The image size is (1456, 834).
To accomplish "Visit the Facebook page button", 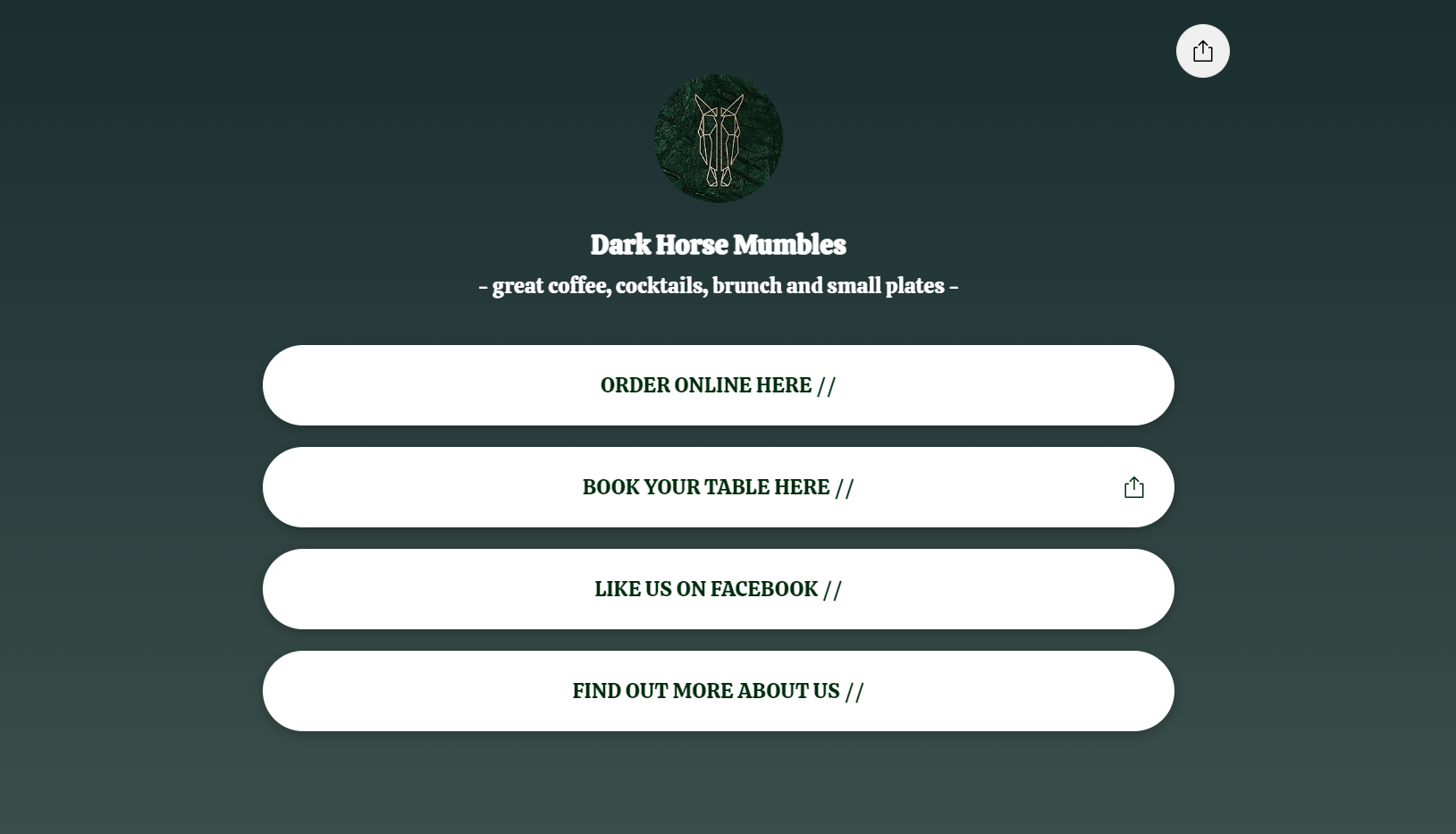I will pos(718,589).
